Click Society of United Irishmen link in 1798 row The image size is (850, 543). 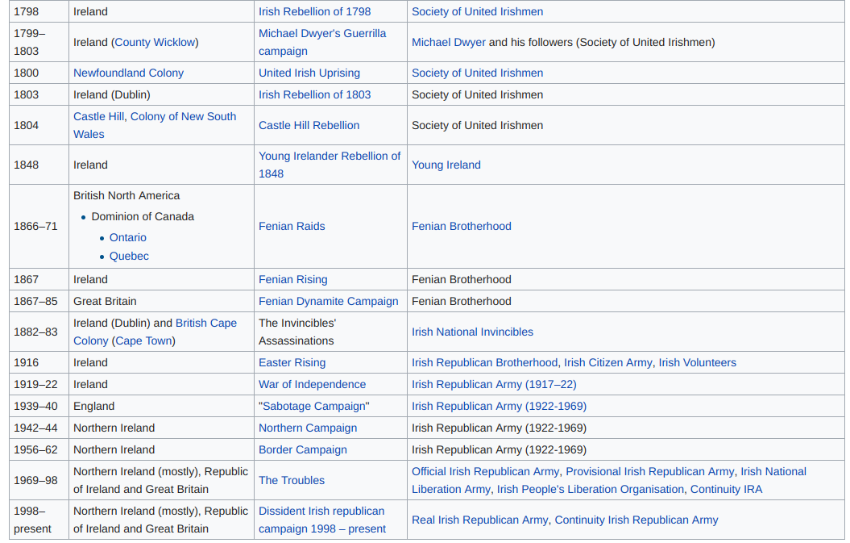click(477, 11)
